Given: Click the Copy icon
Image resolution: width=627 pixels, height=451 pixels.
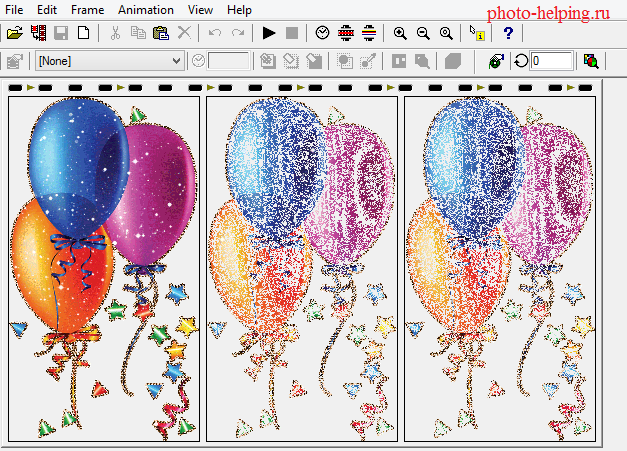Looking at the screenshot, I should [x=138, y=33].
